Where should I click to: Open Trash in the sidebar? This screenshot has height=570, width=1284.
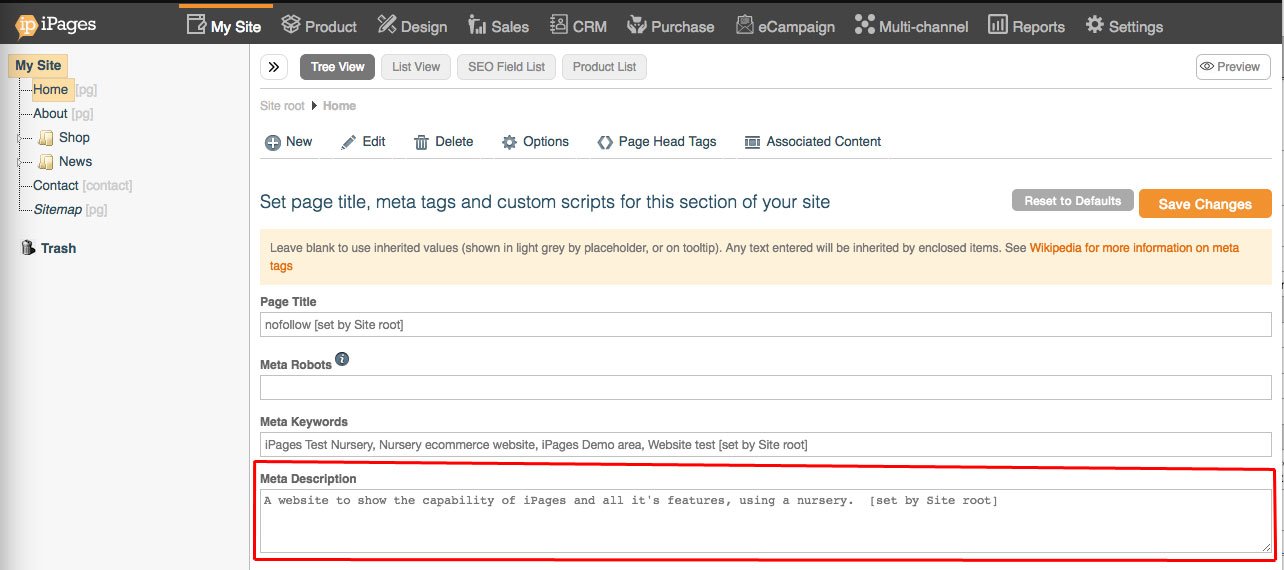(57, 248)
